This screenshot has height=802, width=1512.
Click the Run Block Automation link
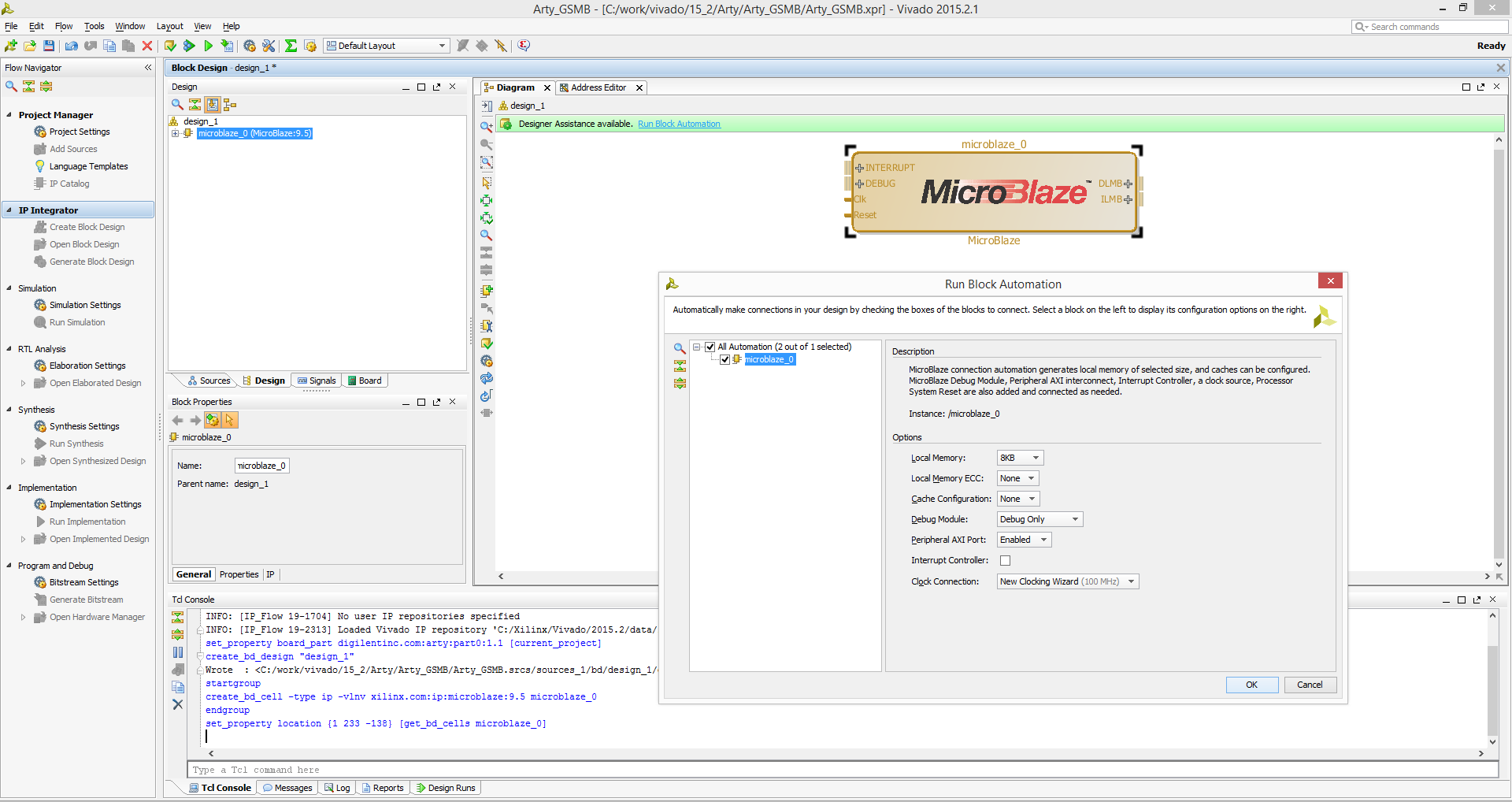tap(679, 124)
